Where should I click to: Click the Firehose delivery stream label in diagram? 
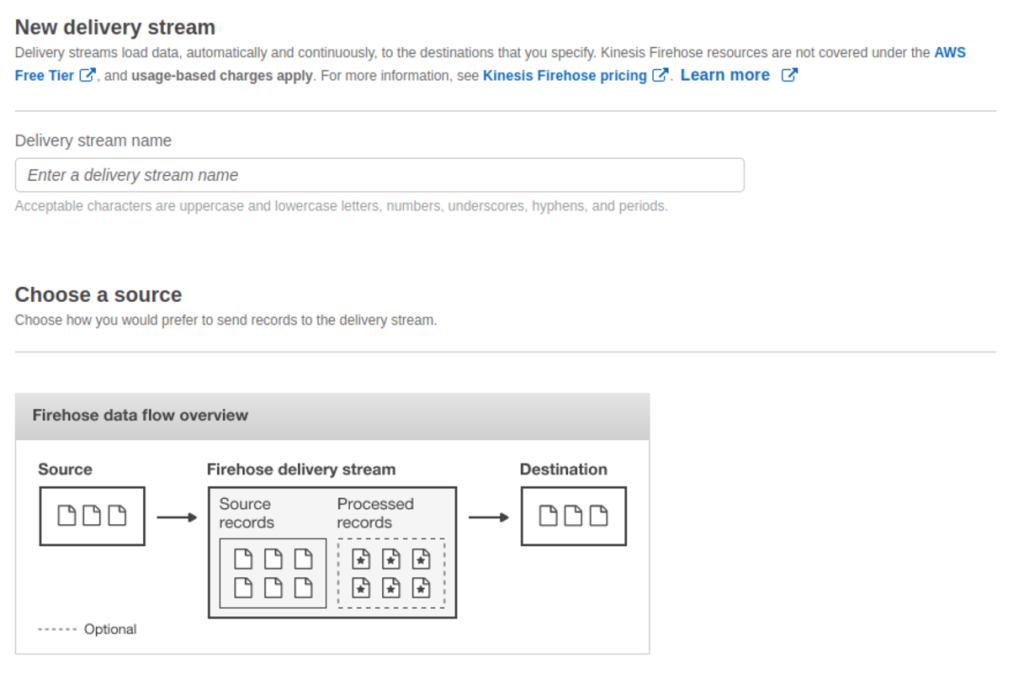301,469
